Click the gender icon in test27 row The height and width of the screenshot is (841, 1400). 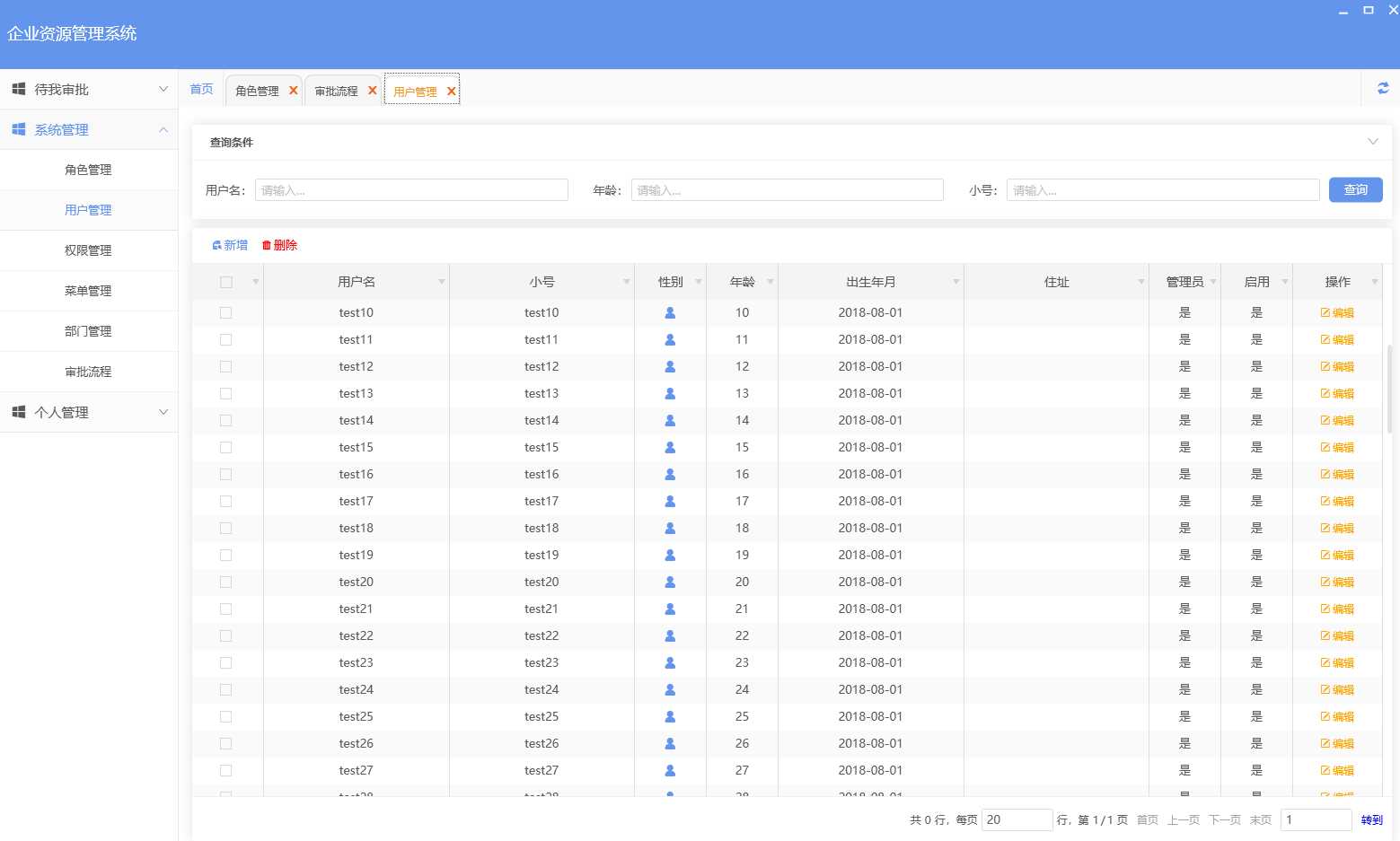[670, 771]
